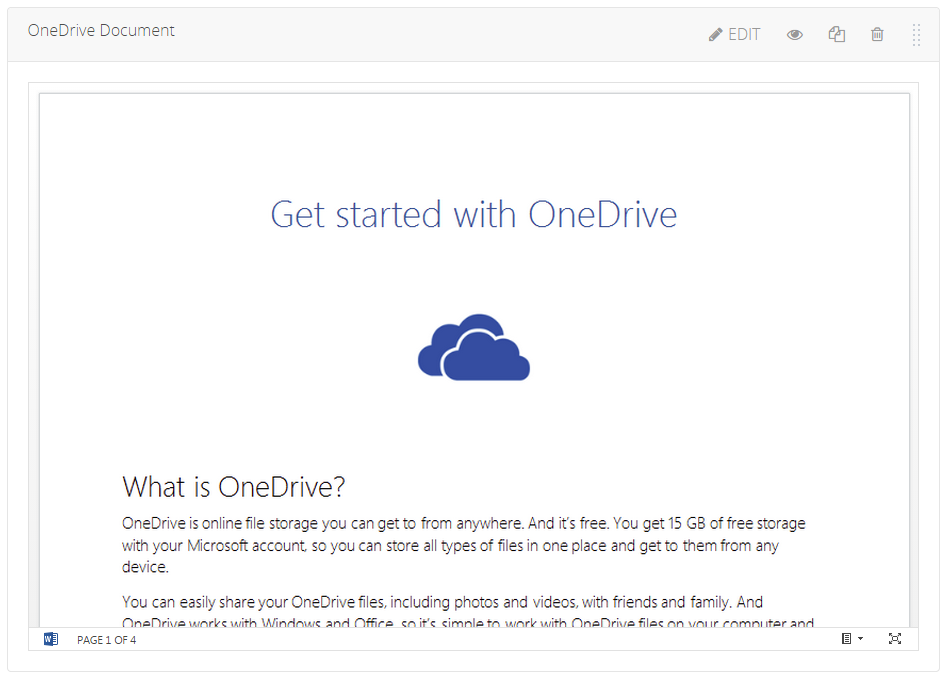Click the Word logo icon in status bar

(51, 639)
